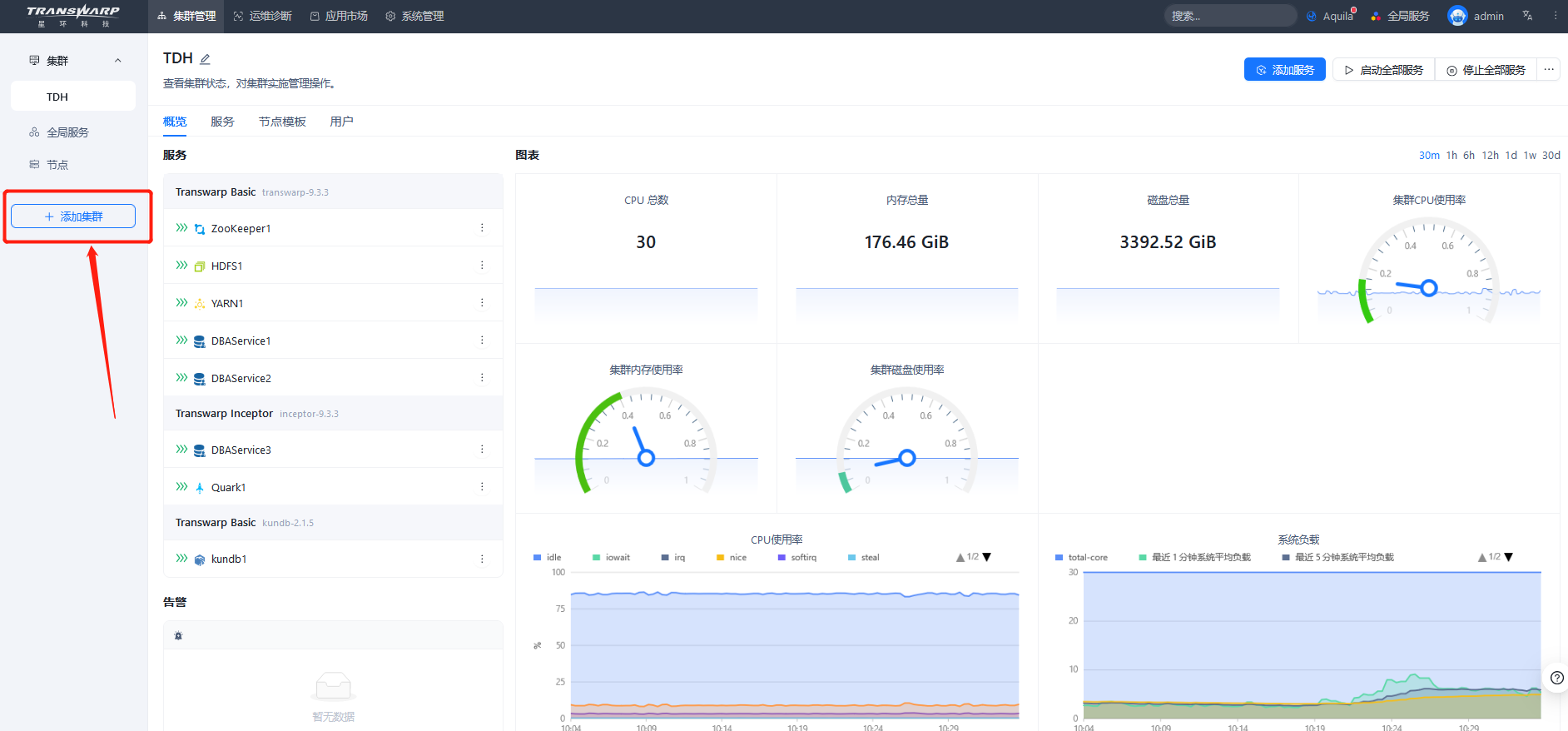
Task: Click the search input field
Action: [1230, 16]
